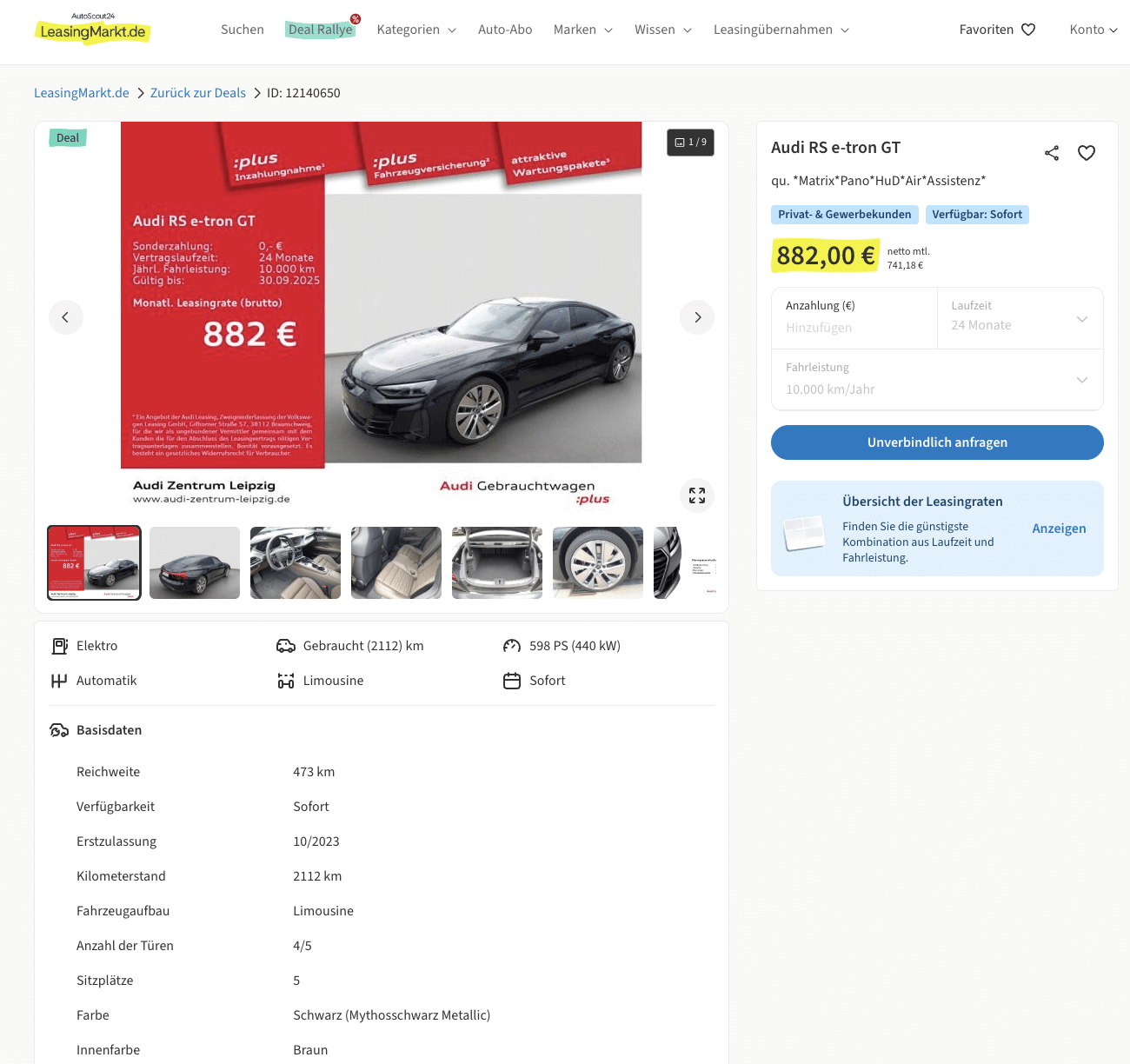Open Deal Rallye in the navigation
The width and height of the screenshot is (1130, 1064).
coord(321,30)
